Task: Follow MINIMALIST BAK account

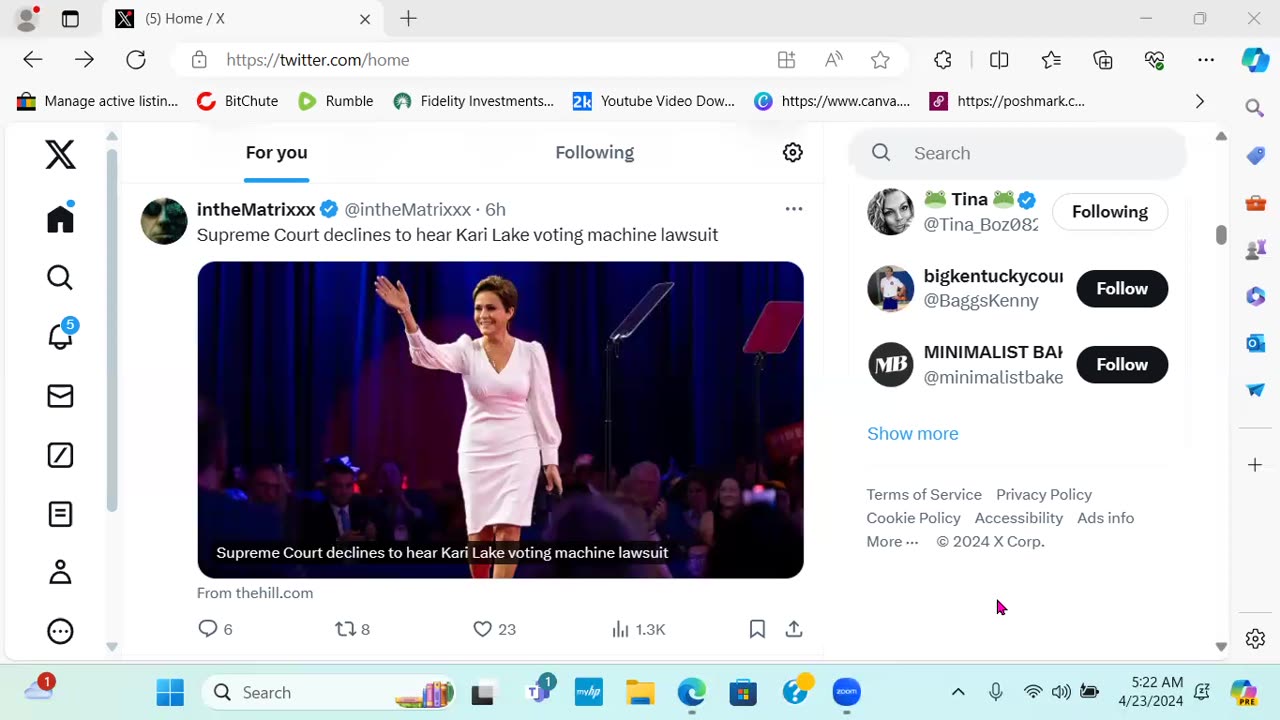Action: tap(1122, 365)
